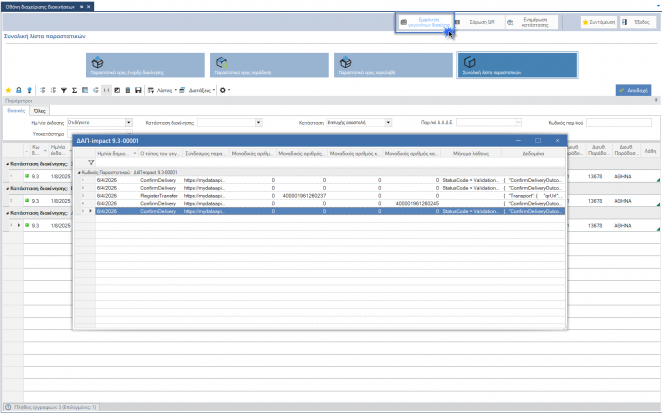Click the sigma totals icon in the toolbar

point(74,90)
